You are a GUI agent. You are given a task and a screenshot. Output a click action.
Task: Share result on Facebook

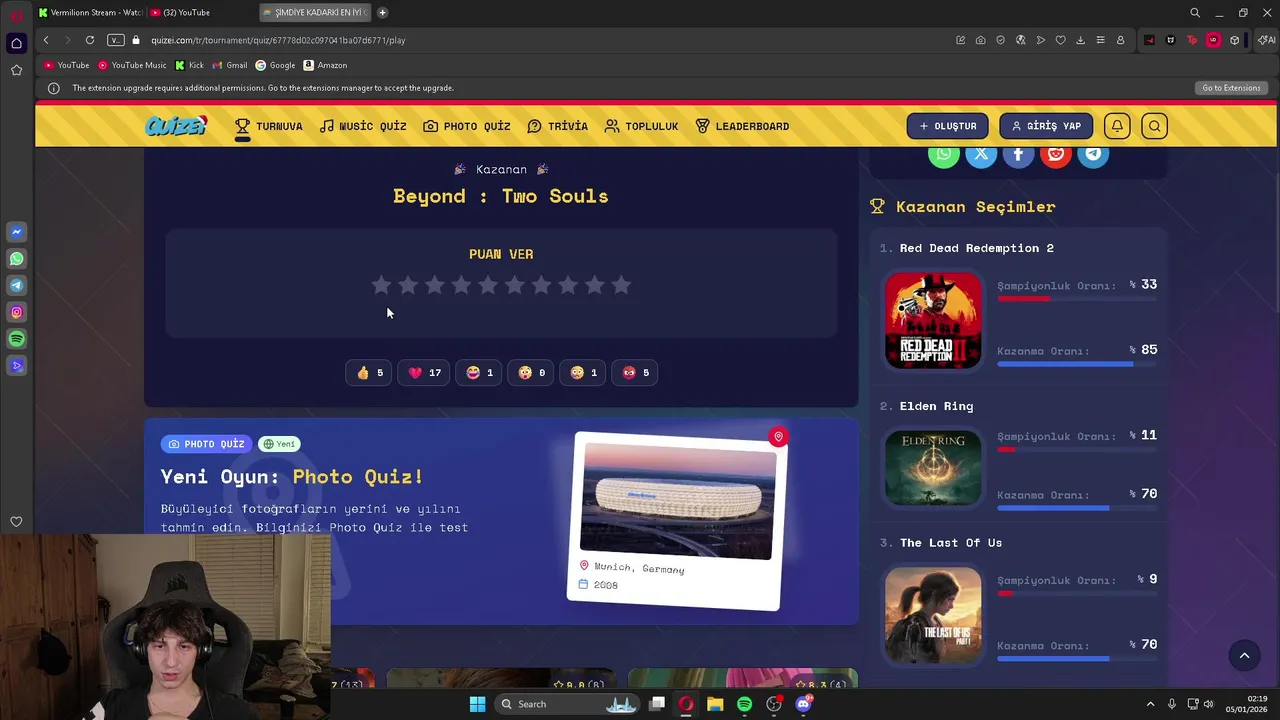(x=1018, y=154)
